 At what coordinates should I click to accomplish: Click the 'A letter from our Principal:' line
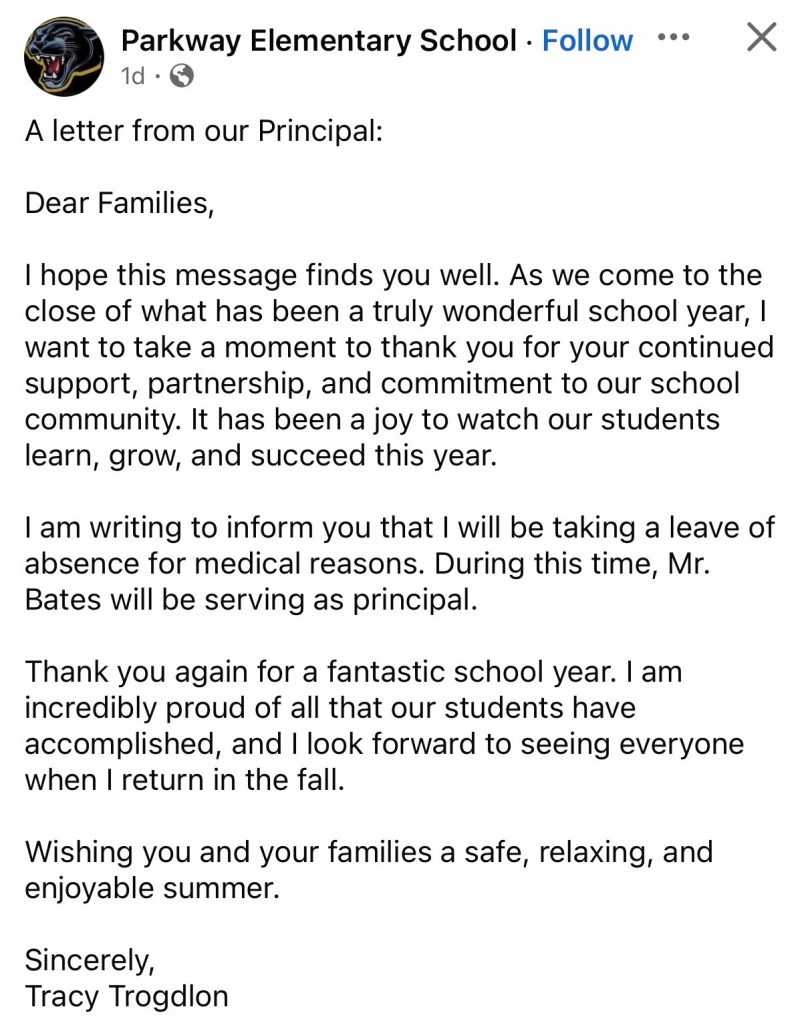tap(203, 133)
